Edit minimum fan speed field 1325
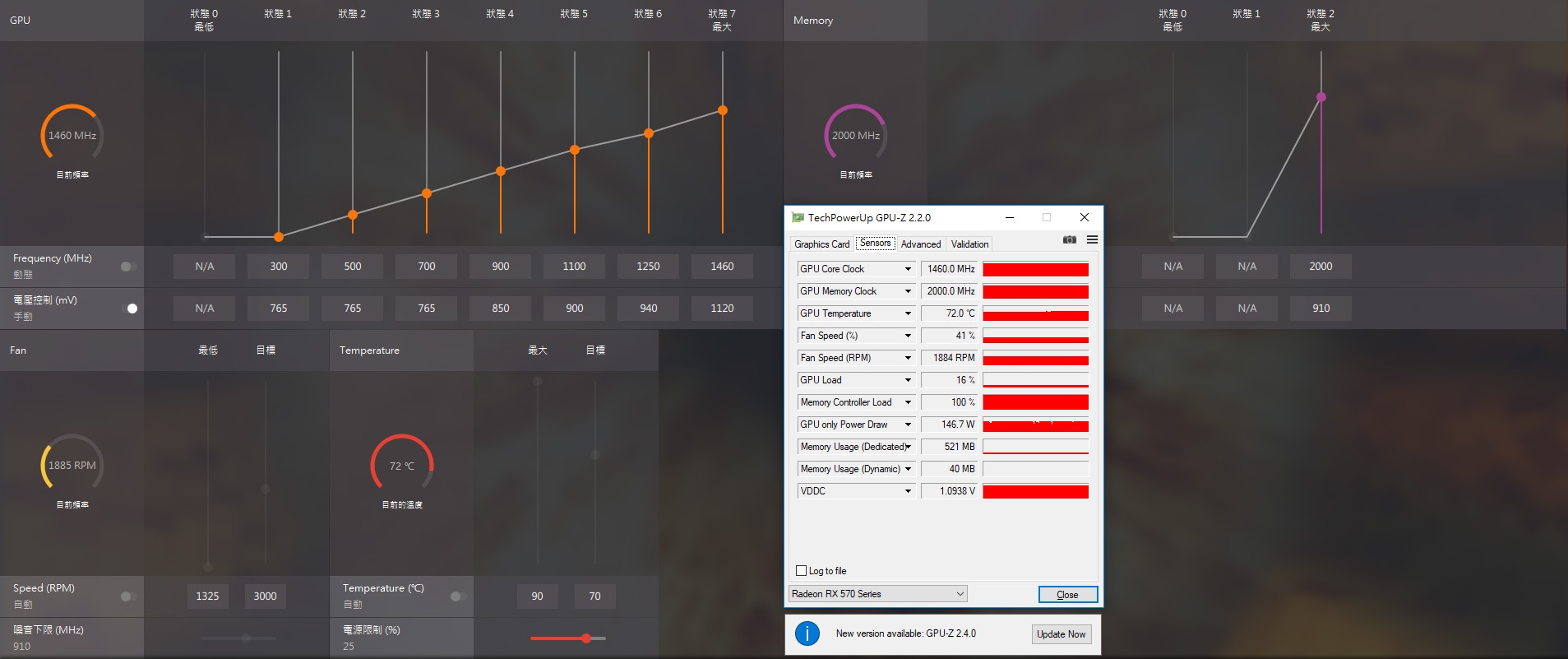 coord(207,596)
